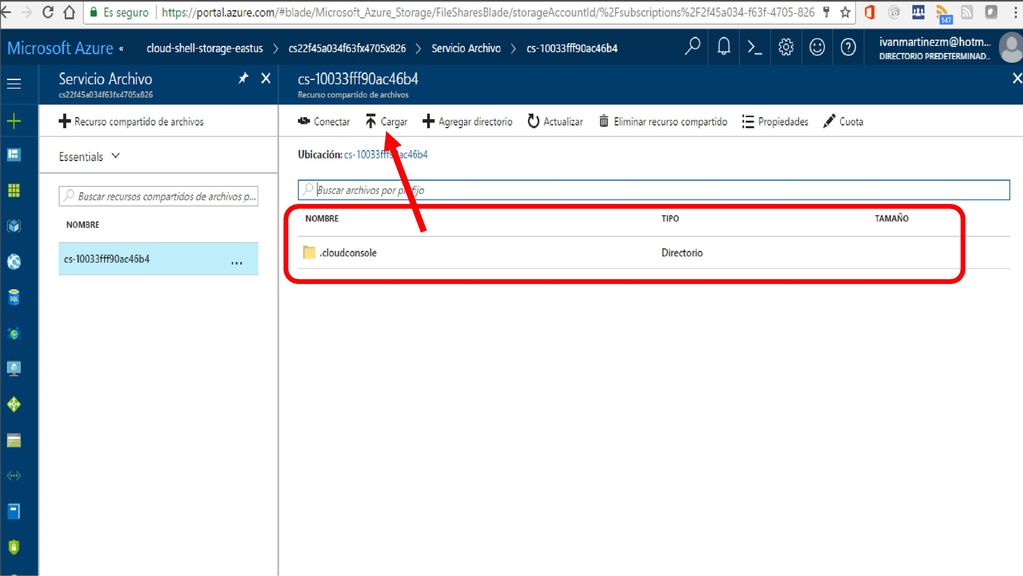Click the portal search magnifier icon
The width and height of the screenshot is (1023, 576).
pos(693,46)
